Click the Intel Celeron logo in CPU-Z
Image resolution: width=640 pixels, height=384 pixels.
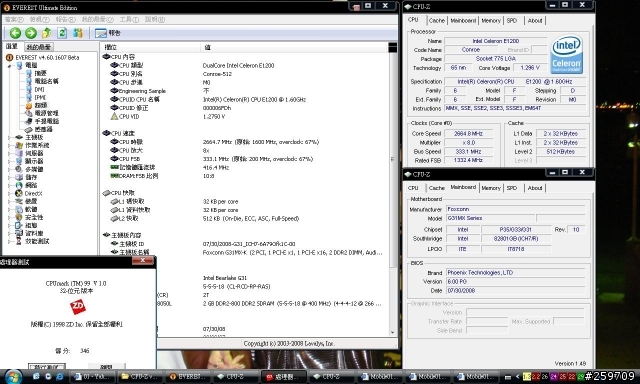tap(567, 54)
